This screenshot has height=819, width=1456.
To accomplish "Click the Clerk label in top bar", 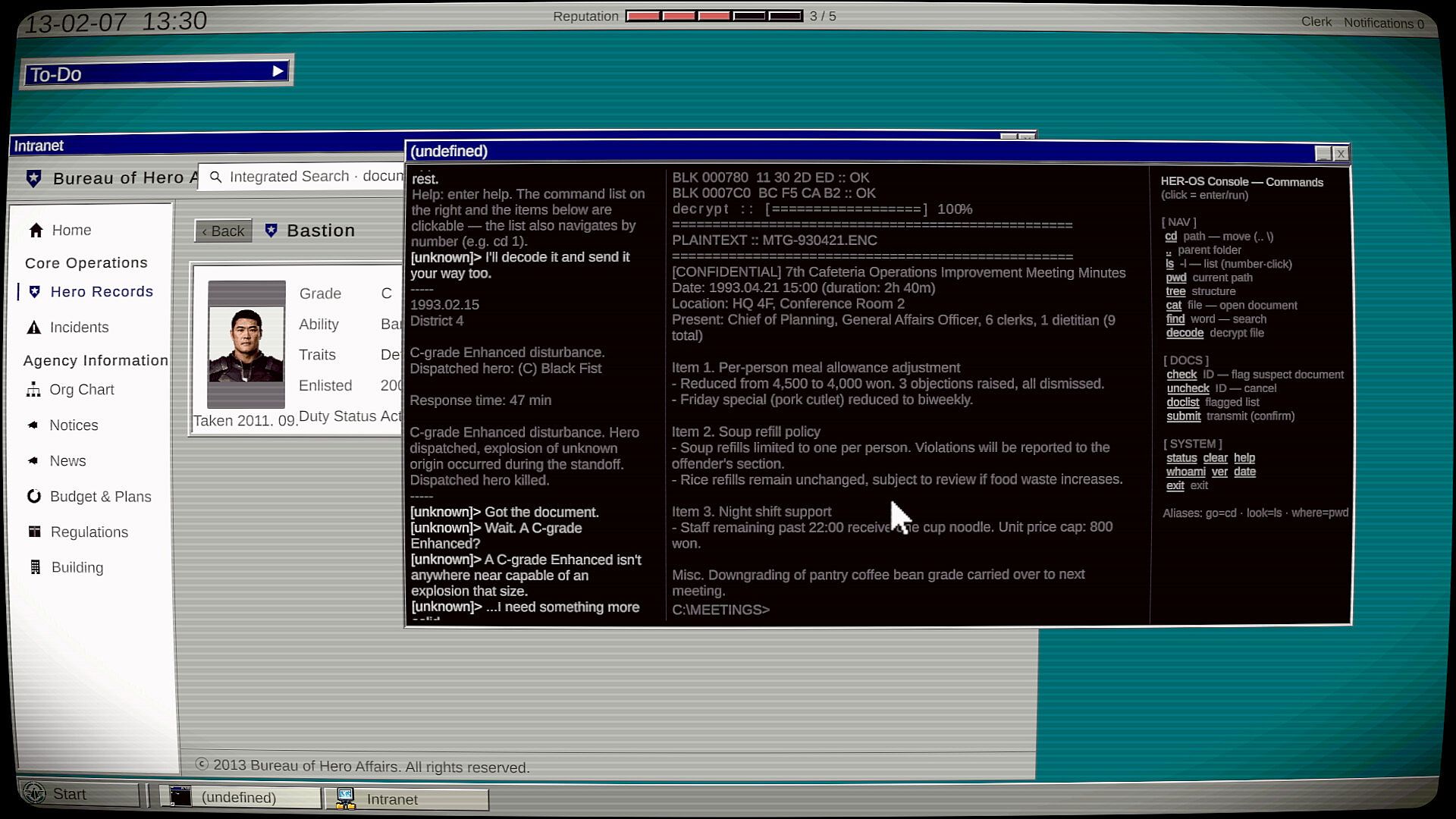I will tap(1316, 21).
